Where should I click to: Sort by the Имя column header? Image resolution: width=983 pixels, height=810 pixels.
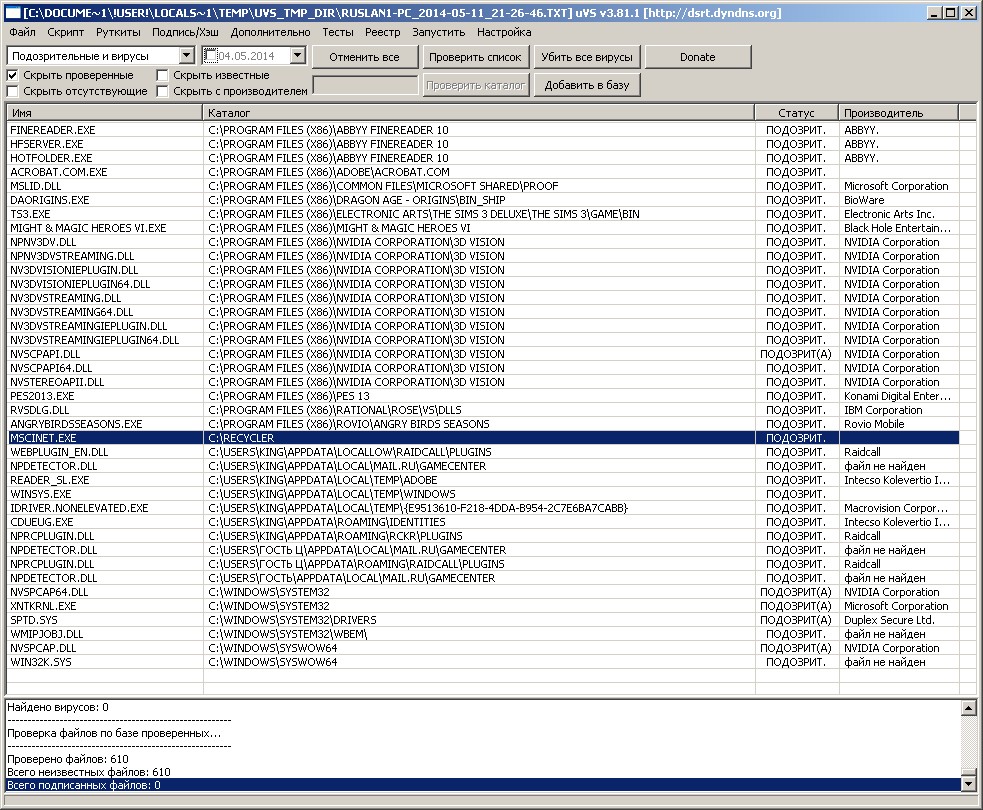[x=104, y=113]
